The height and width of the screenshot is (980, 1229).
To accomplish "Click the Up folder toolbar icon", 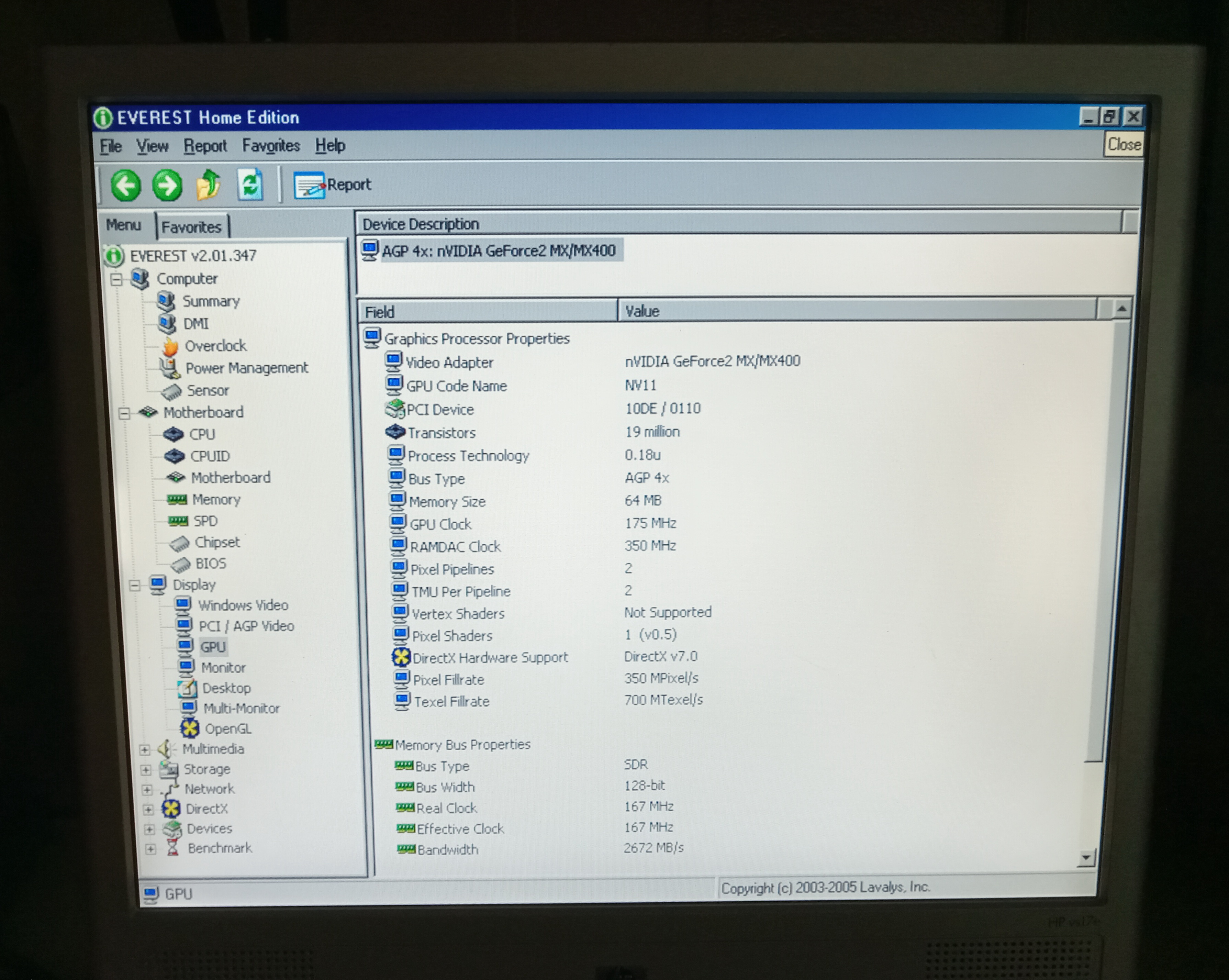I will pyautogui.click(x=209, y=185).
